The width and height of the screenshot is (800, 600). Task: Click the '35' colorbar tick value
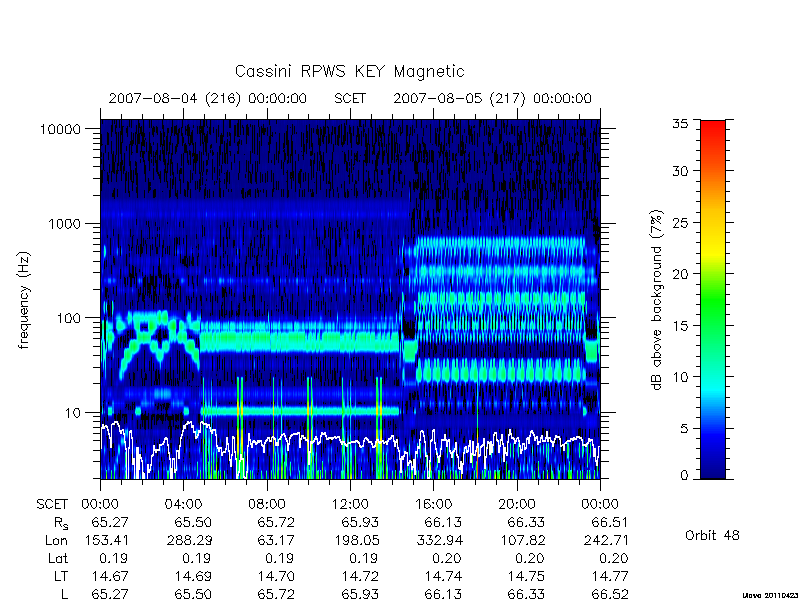680,123
